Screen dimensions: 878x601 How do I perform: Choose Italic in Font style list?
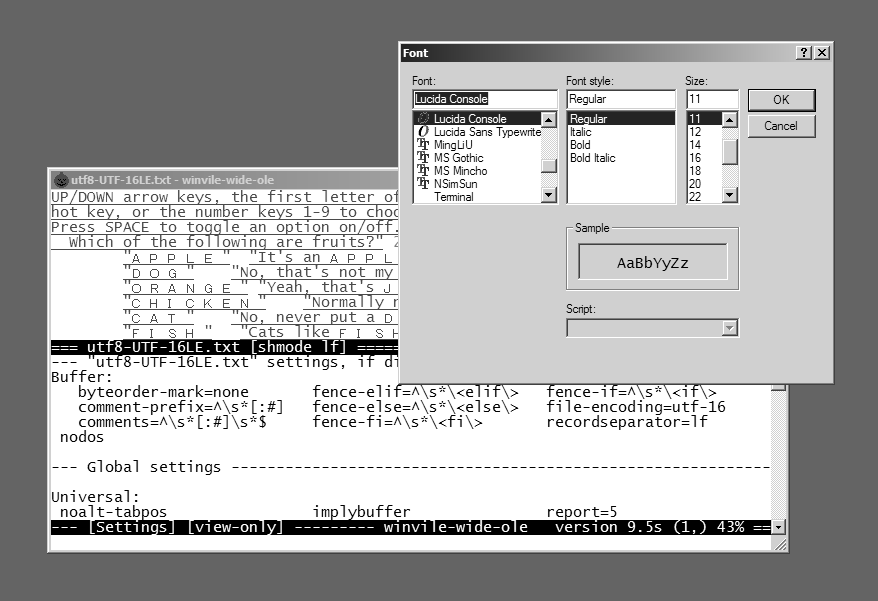tap(581, 132)
